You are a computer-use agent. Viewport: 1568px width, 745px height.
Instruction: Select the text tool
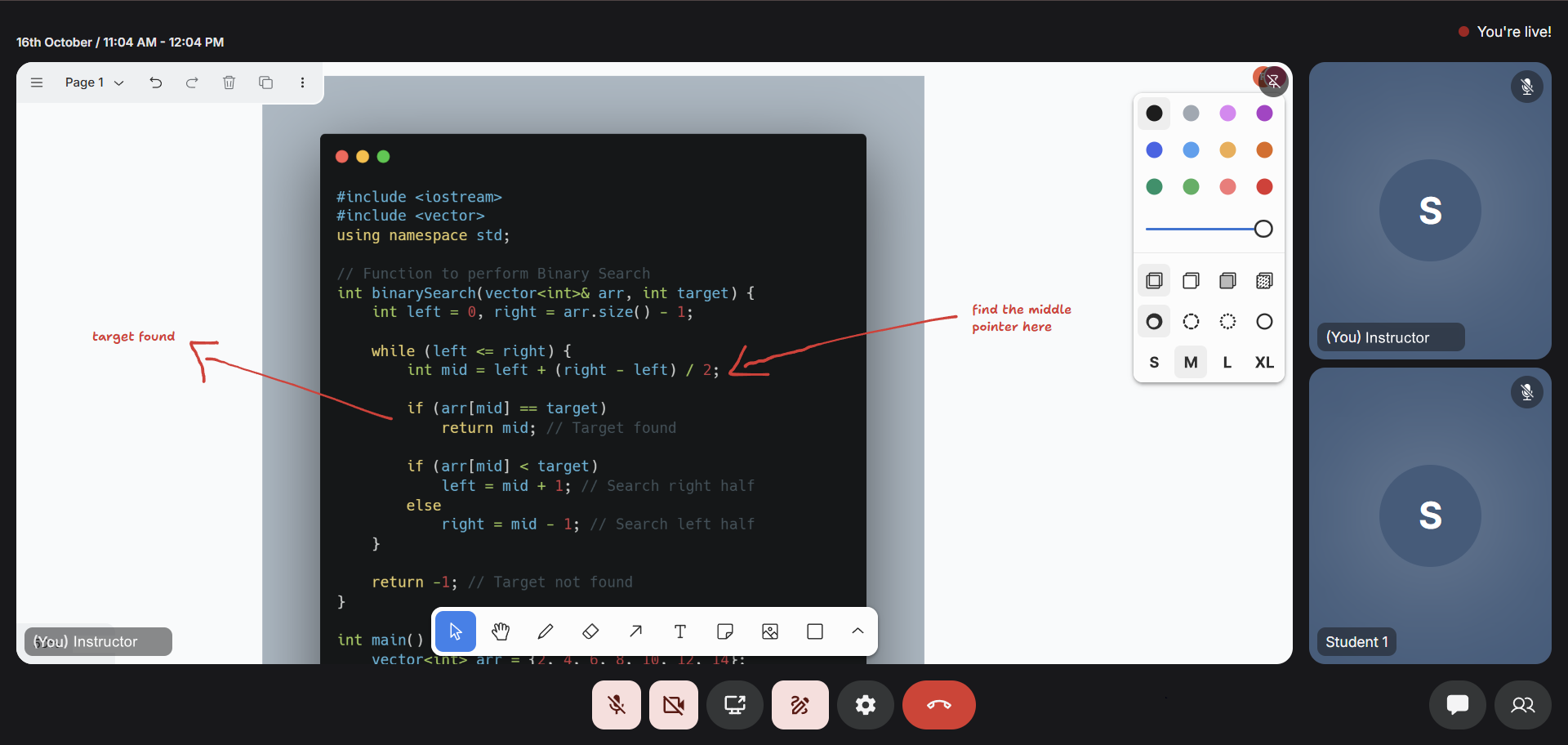point(680,631)
